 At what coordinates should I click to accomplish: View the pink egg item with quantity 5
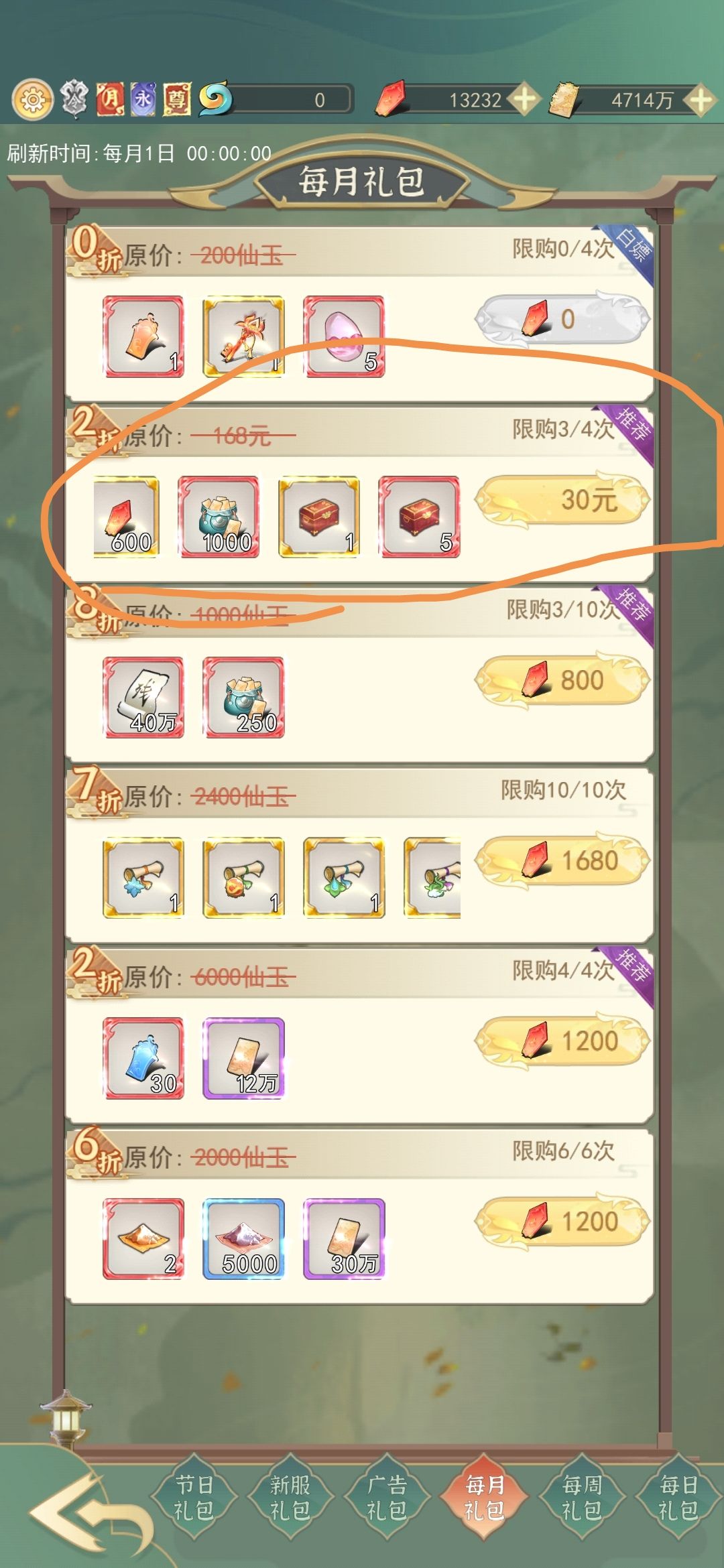(x=344, y=336)
